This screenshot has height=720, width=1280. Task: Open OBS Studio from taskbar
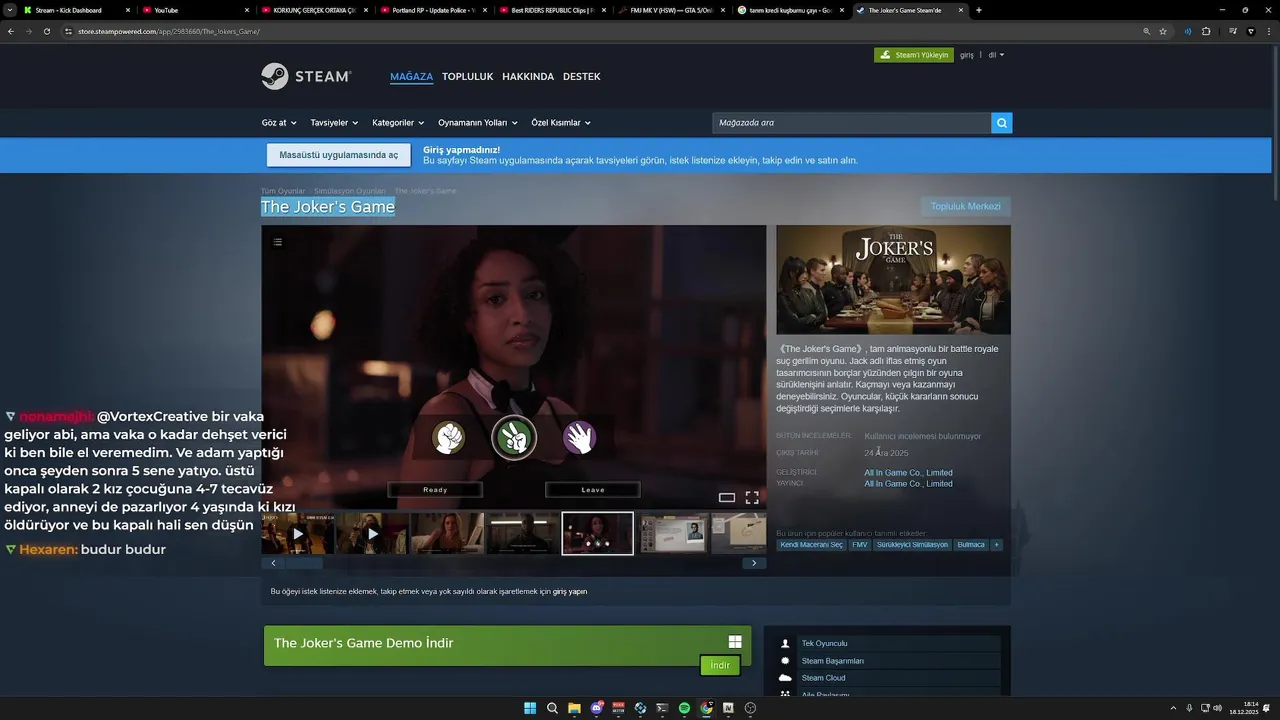coord(750,708)
